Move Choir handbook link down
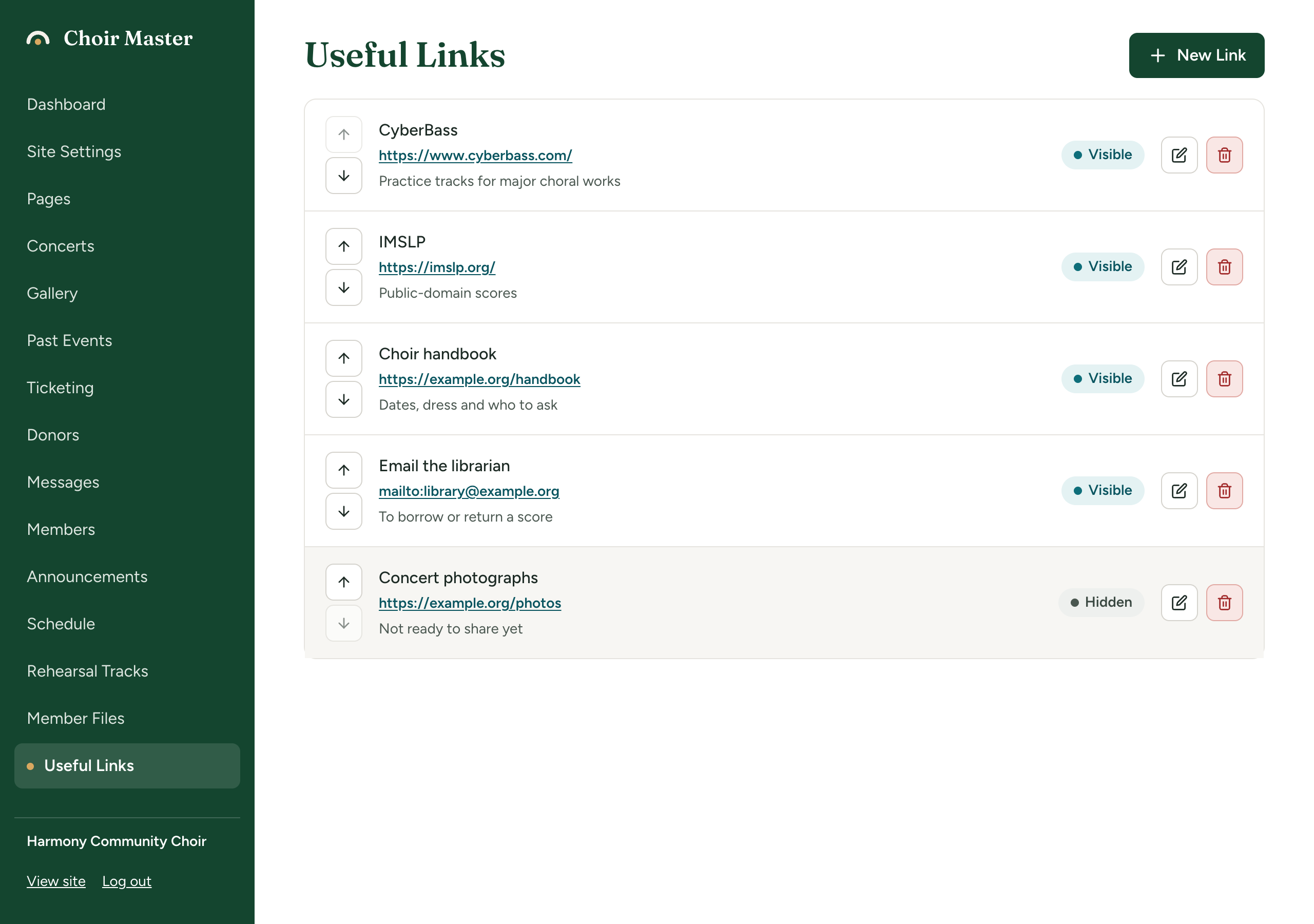The width and height of the screenshot is (1314, 924). pyautogui.click(x=343, y=399)
